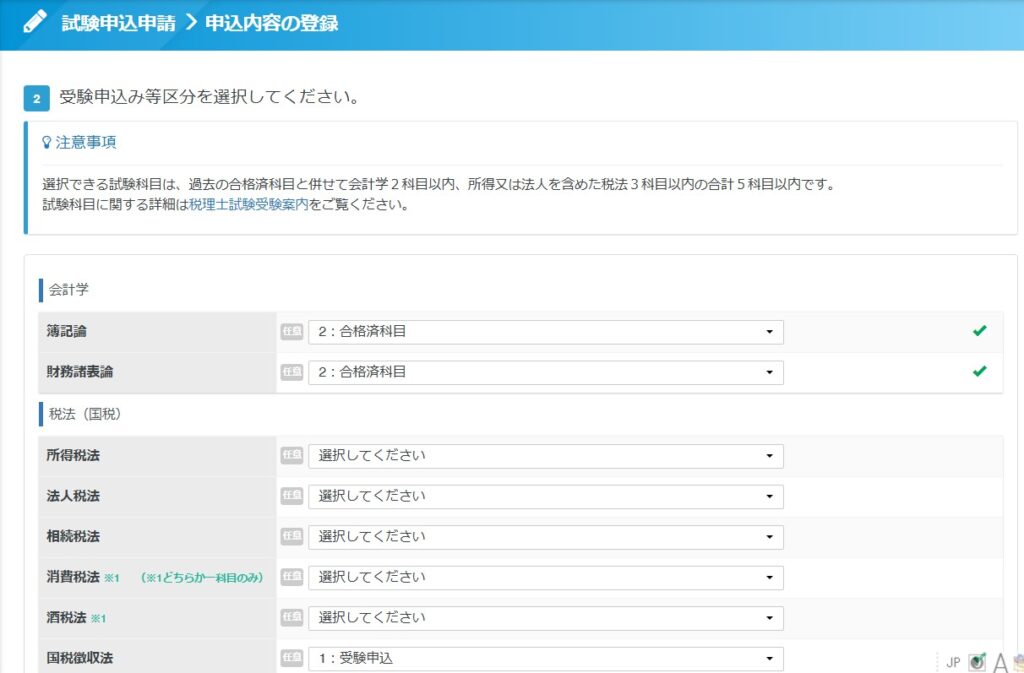Viewport: 1024px width, 673px height.
Task: Click the 任意 badge beside 所得税法
Action: [291, 456]
